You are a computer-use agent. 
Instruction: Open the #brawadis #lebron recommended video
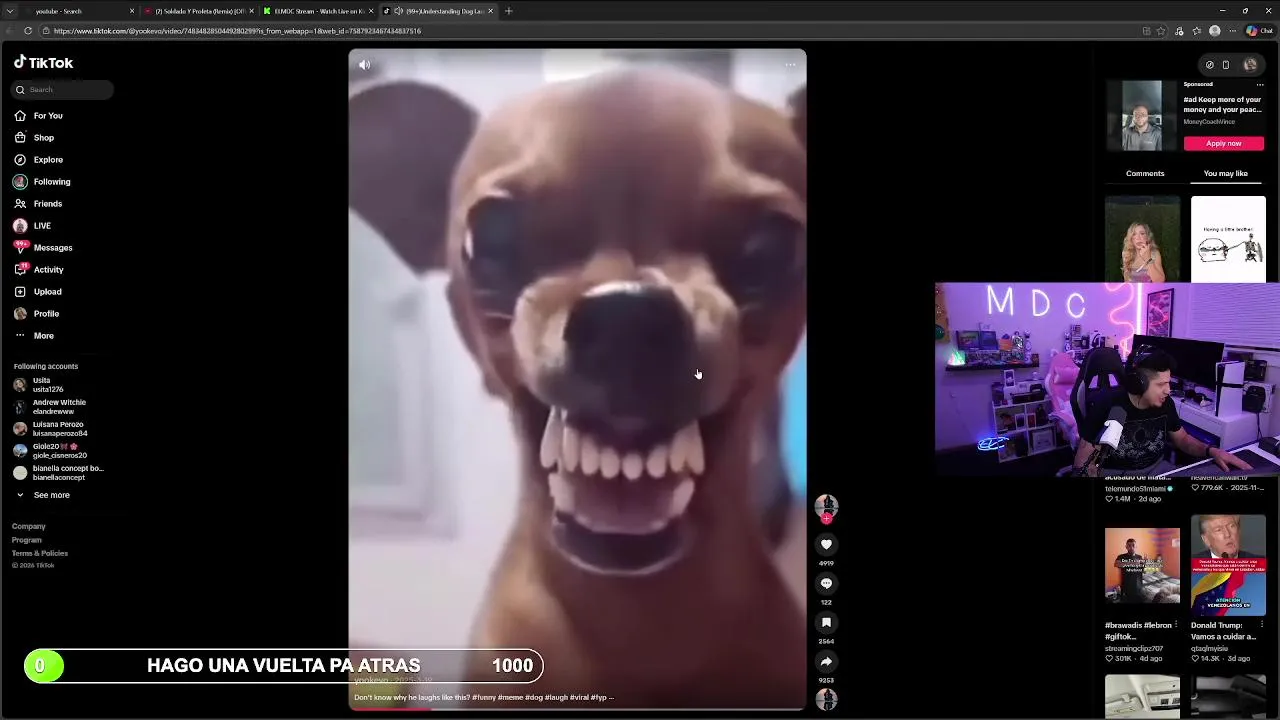tap(1142, 566)
